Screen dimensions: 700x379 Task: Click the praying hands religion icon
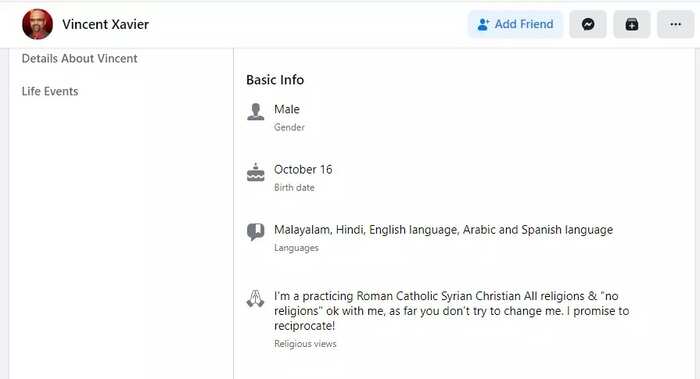click(255, 298)
